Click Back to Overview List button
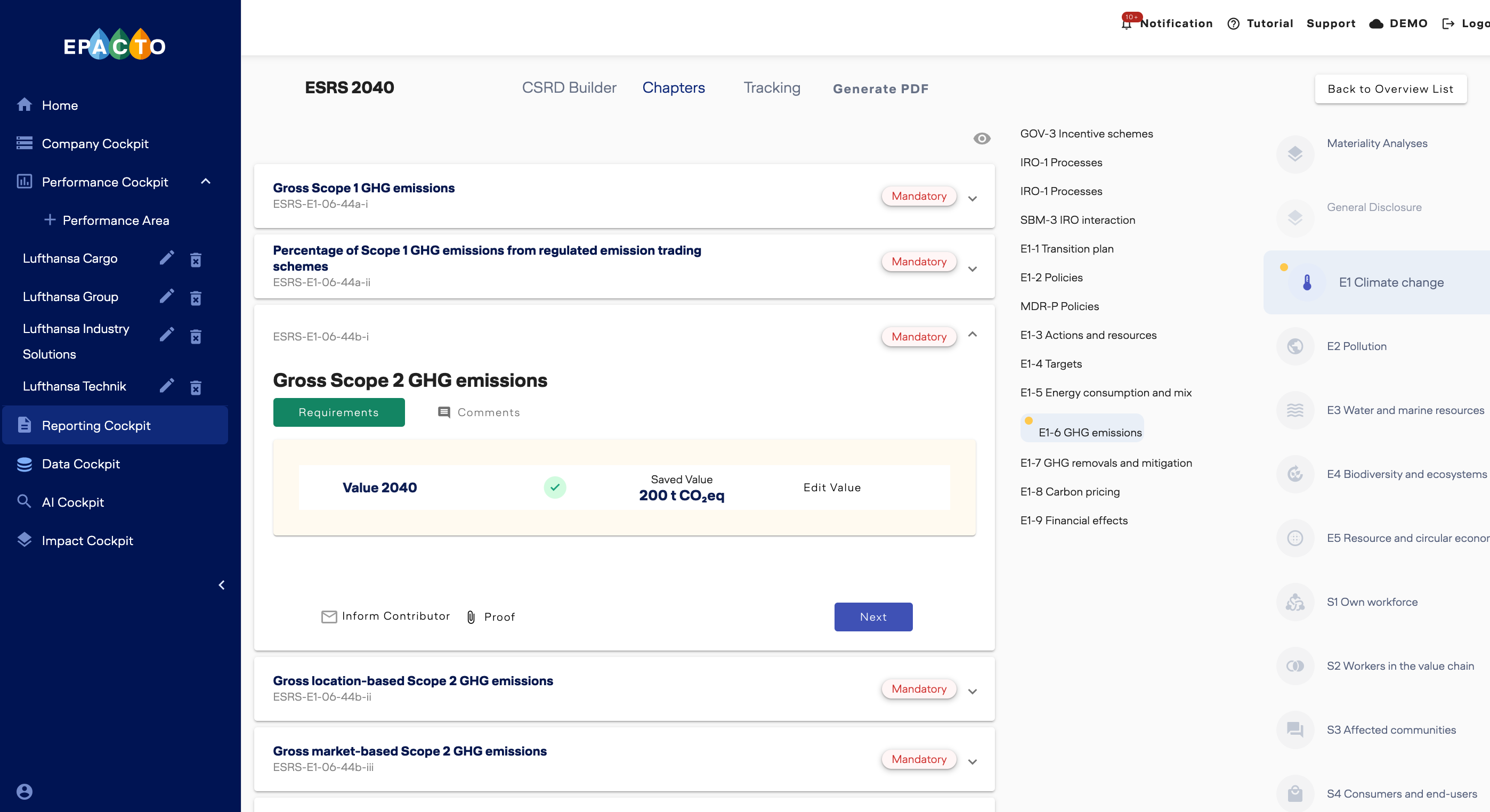1490x812 pixels. tap(1390, 89)
